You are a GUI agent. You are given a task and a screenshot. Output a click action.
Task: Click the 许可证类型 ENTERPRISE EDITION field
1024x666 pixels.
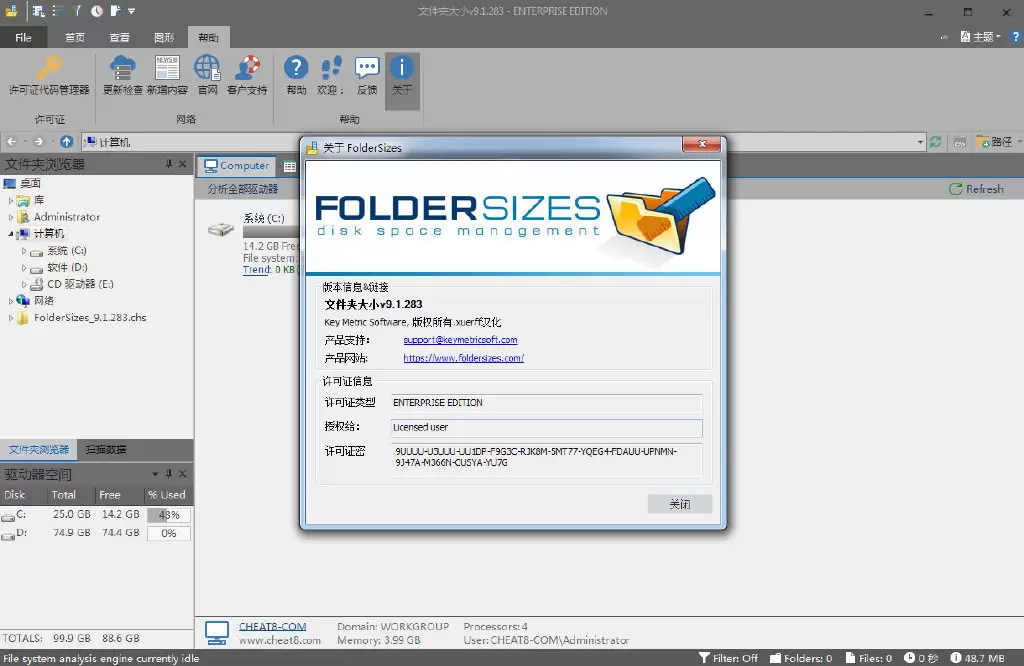click(x=547, y=403)
